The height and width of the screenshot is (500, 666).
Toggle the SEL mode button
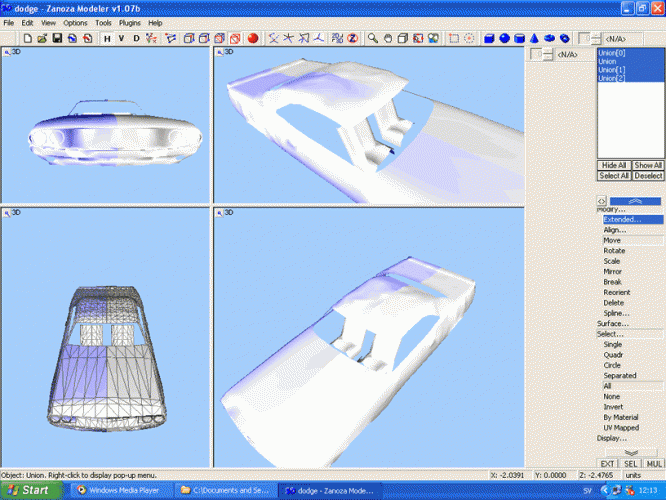tap(630, 464)
